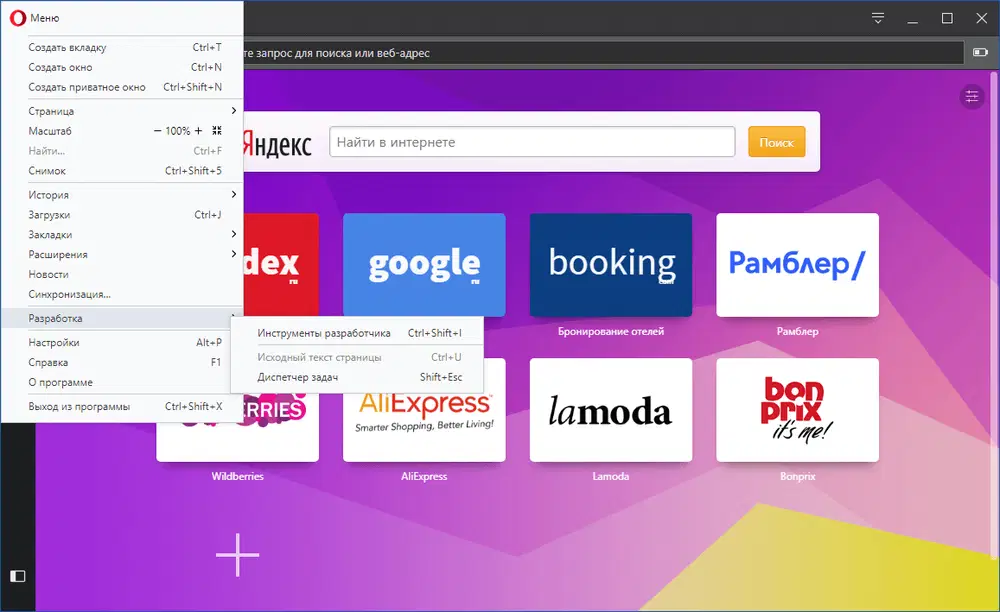The height and width of the screenshot is (612, 1000).
Task: Click the Масштаб 100% value
Action: pos(177,131)
